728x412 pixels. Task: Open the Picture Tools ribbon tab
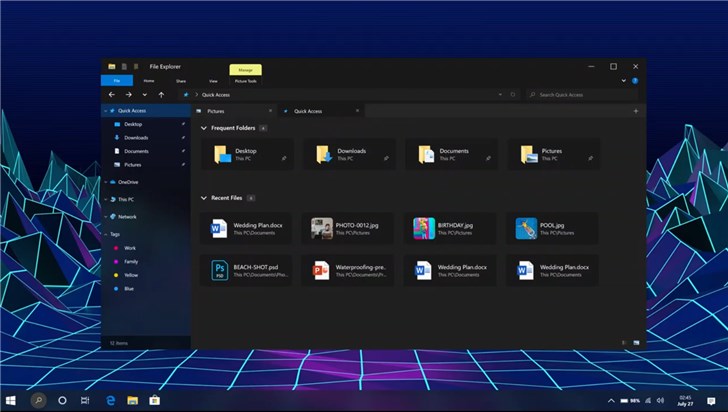(x=246, y=81)
